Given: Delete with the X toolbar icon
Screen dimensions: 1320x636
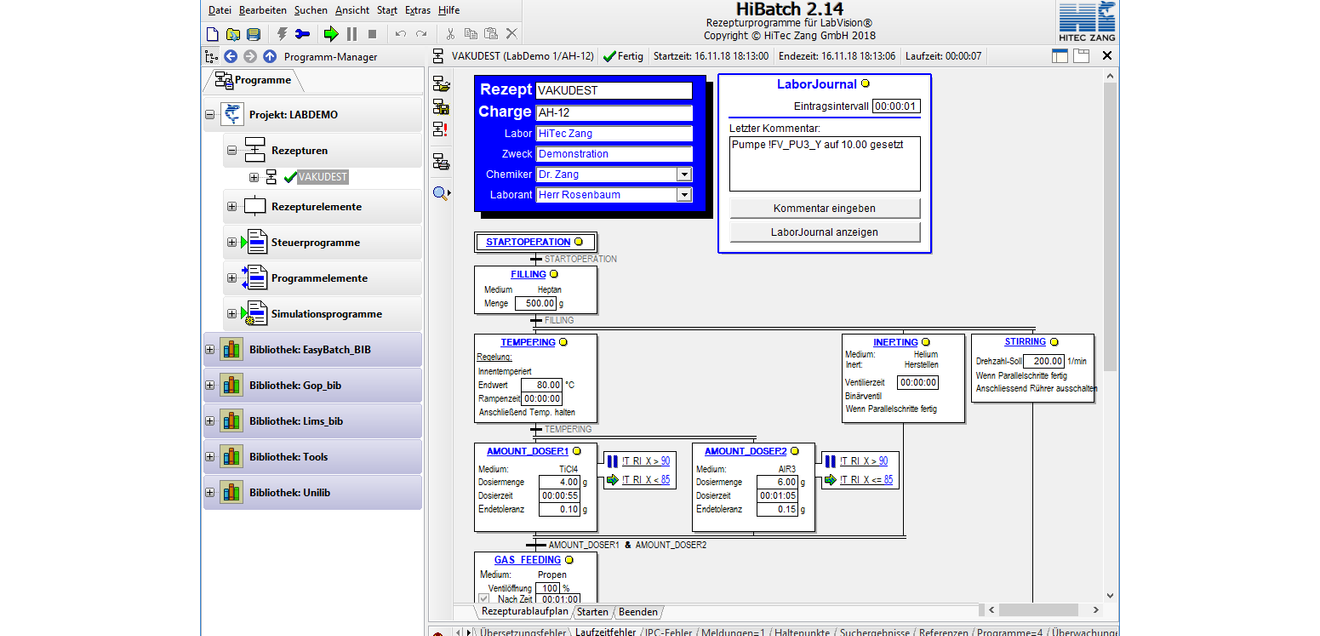Looking at the screenshot, I should (512, 34).
